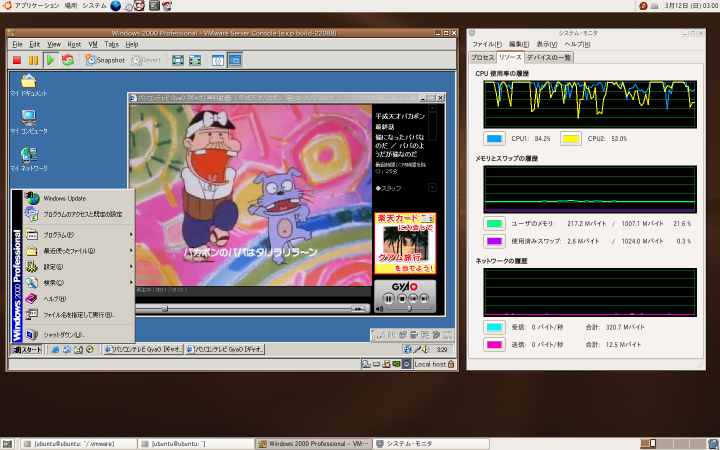This screenshot has height=450, width=720.
Task: Power on the VM with the green play icon
Action: 51,60
